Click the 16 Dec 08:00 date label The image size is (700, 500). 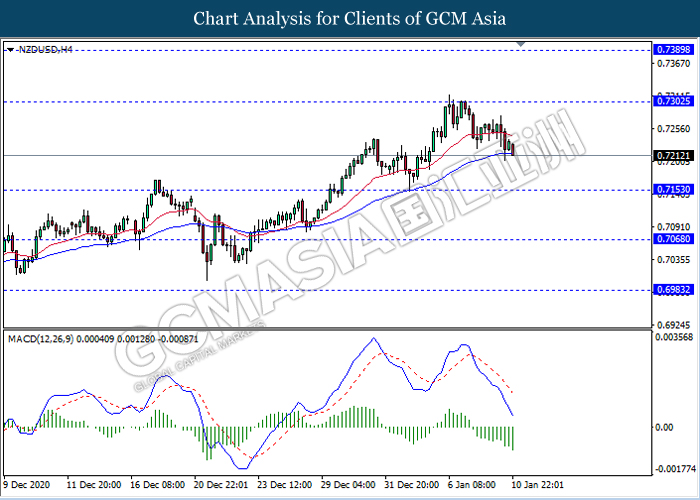point(158,485)
